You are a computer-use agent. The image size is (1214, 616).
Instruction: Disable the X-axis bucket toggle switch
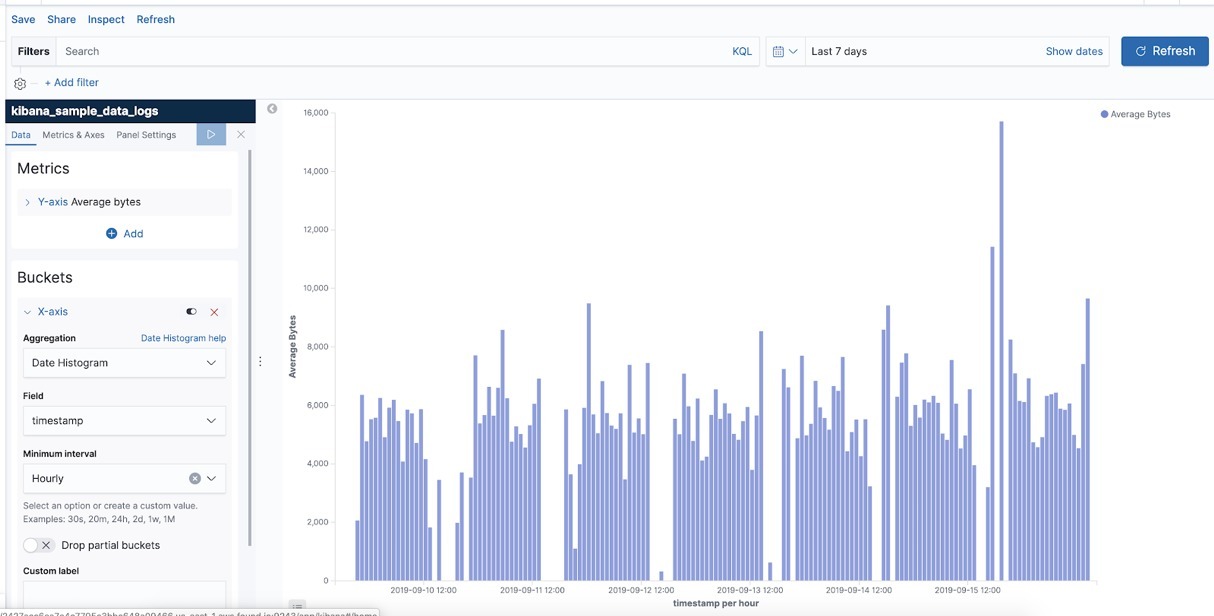coord(190,311)
